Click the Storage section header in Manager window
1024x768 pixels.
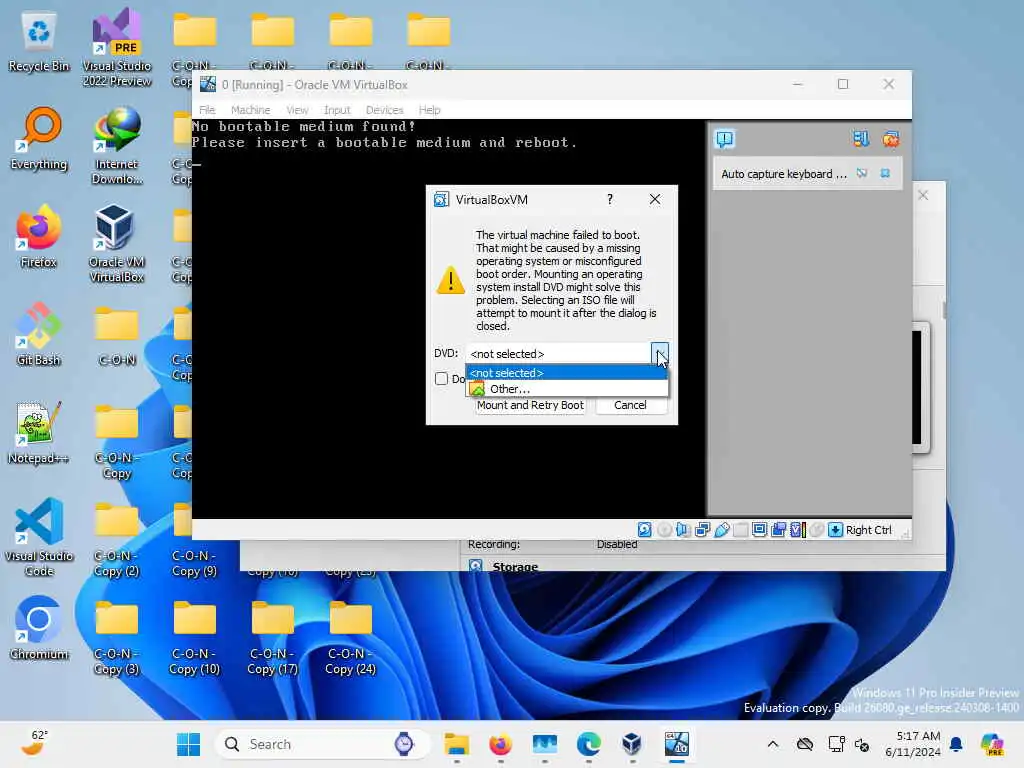515,566
